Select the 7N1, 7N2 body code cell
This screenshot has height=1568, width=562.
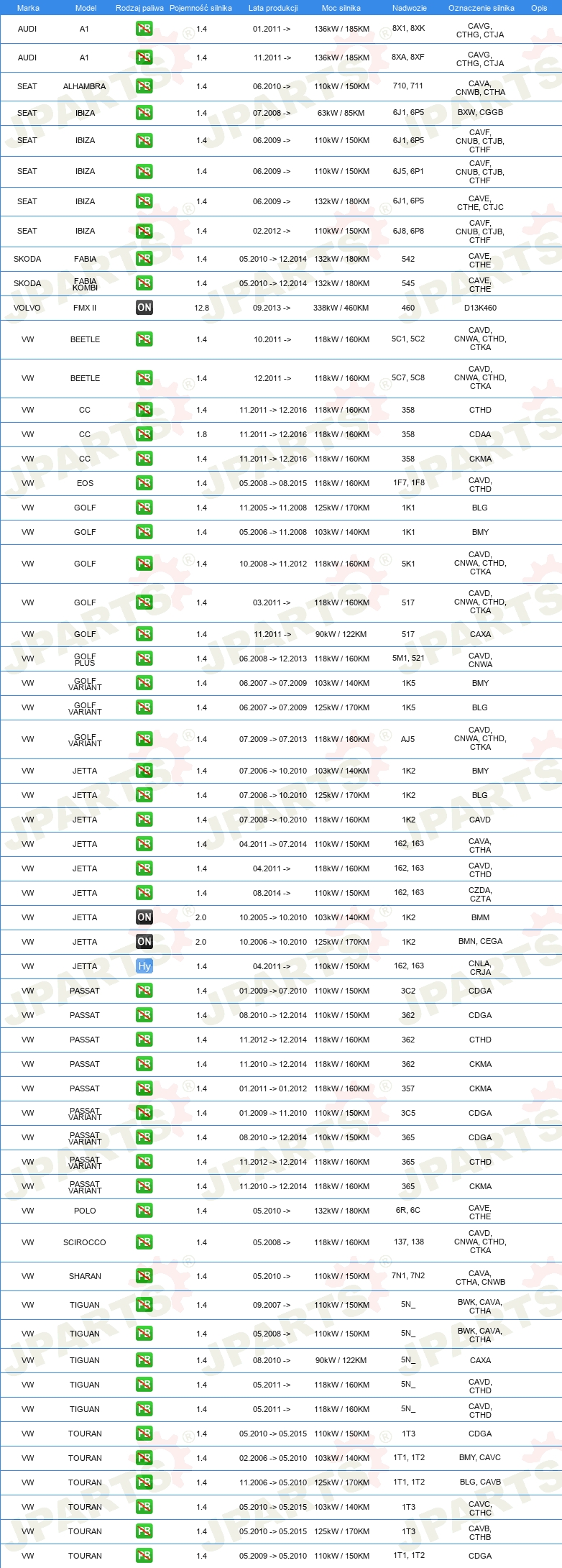click(408, 1275)
